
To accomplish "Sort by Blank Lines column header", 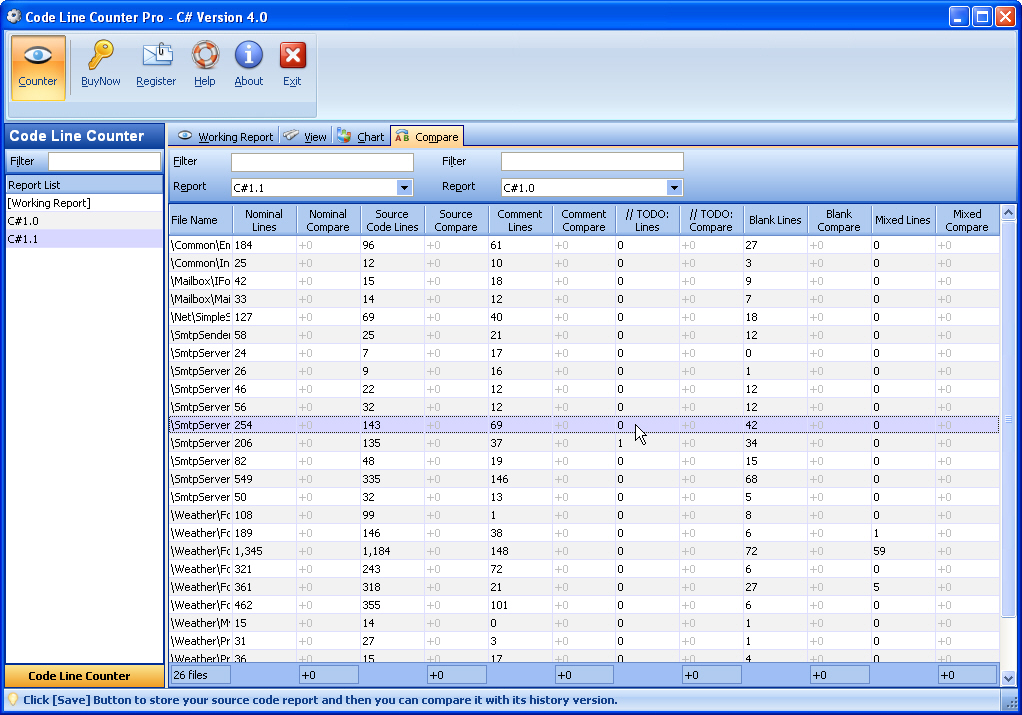I will pyautogui.click(x=775, y=220).
